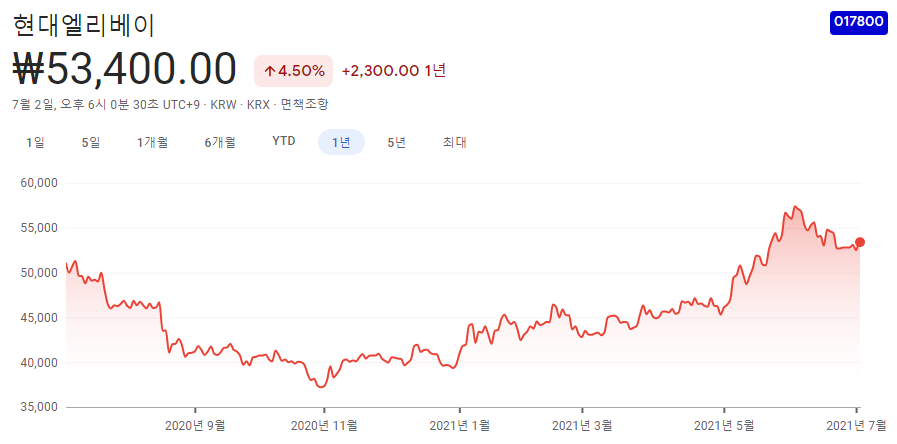Show the 최대 full history range

tap(454, 142)
